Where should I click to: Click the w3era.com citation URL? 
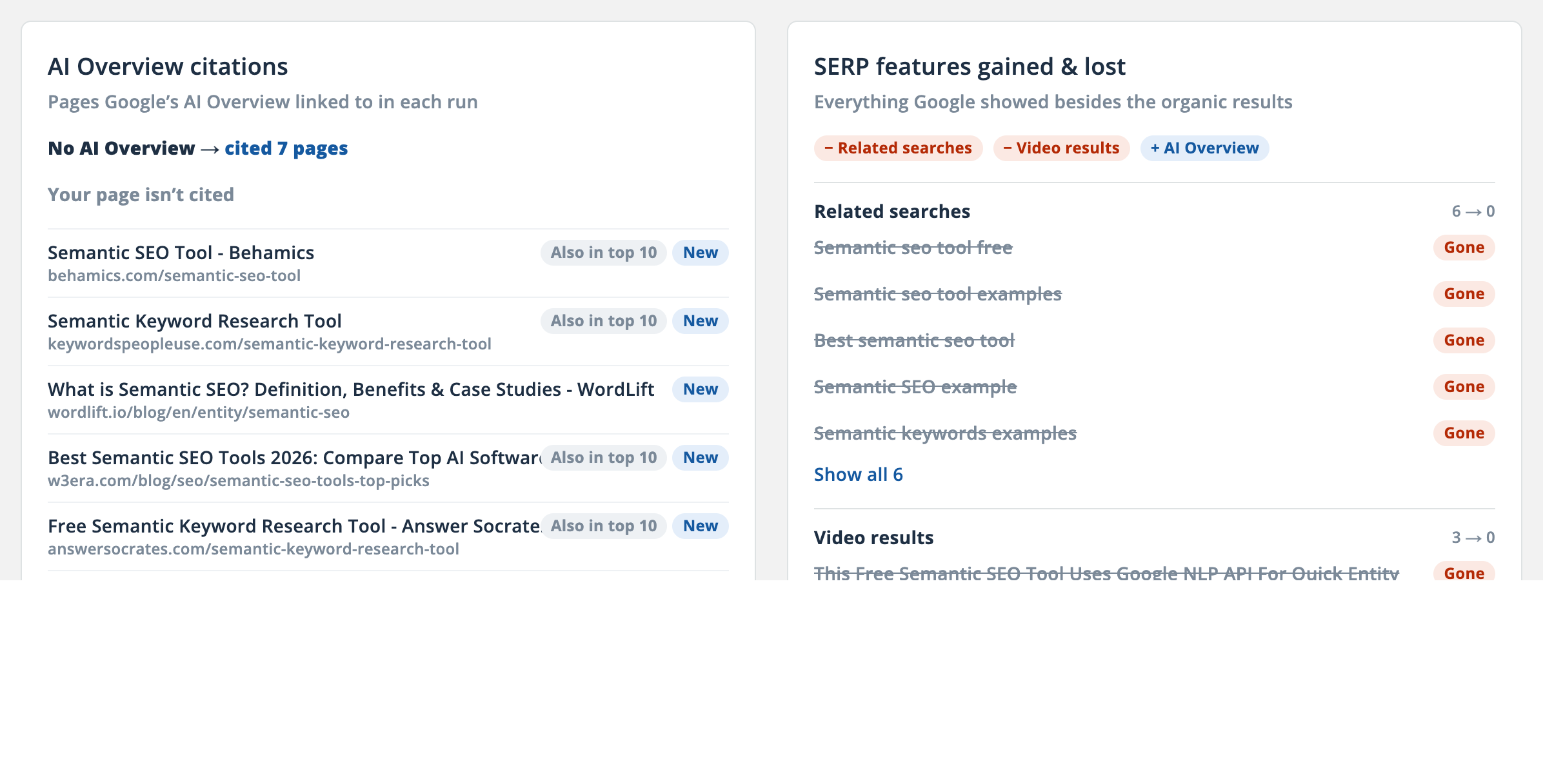tap(239, 481)
